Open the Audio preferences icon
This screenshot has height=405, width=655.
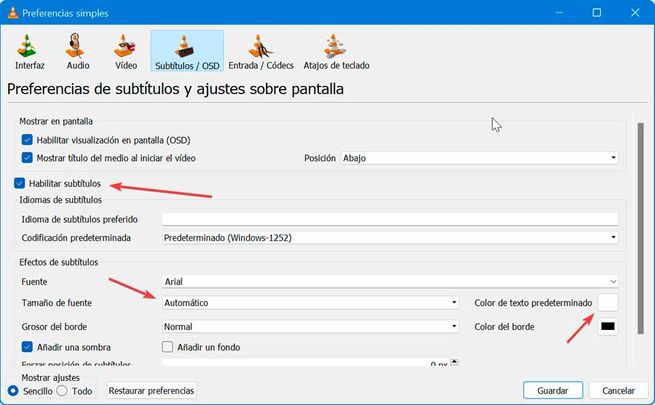78,52
